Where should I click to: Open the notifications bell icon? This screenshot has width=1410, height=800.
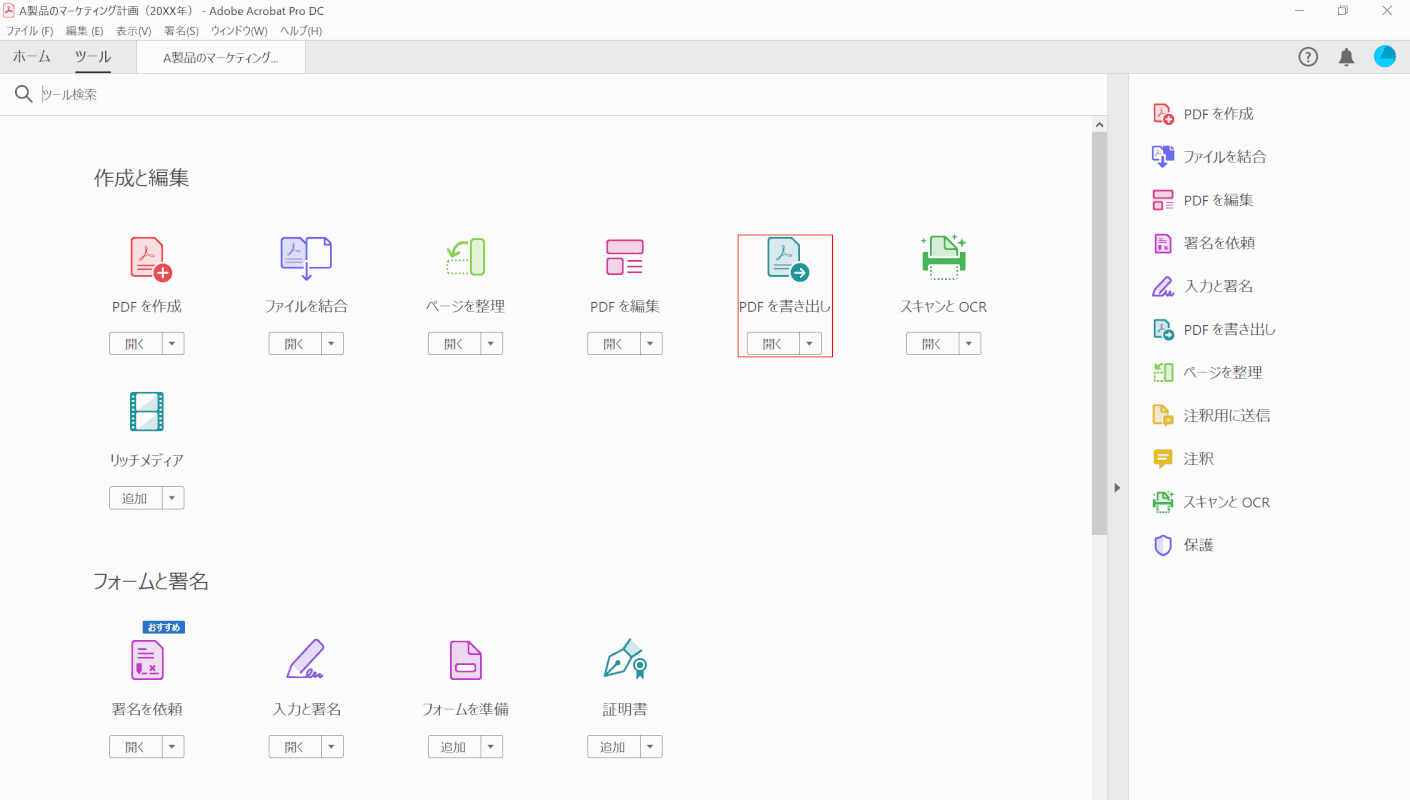click(x=1347, y=57)
